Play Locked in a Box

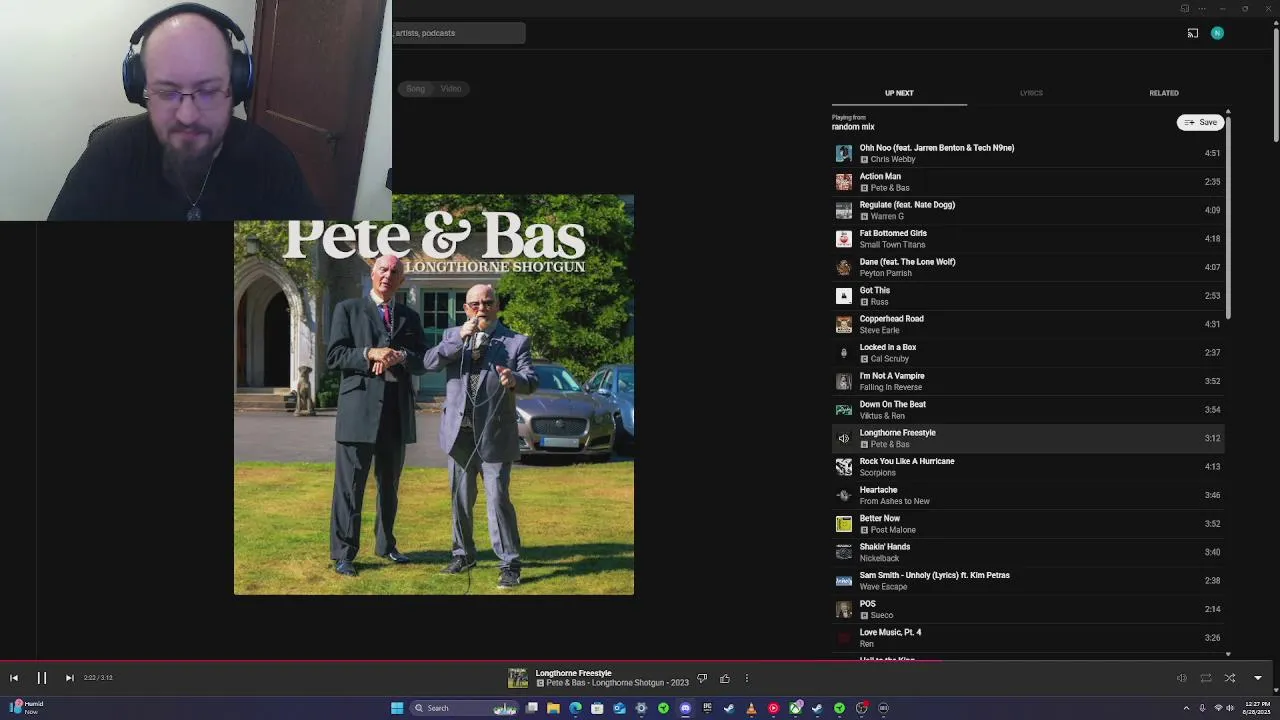(1028, 353)
